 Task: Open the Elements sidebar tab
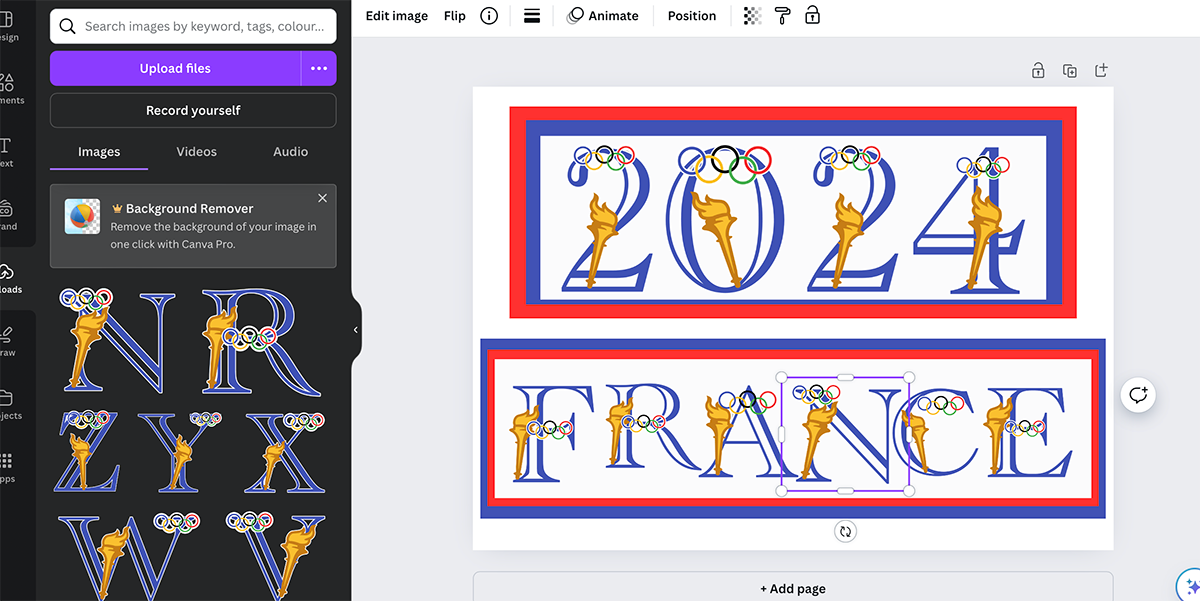(x=10, y=89)
